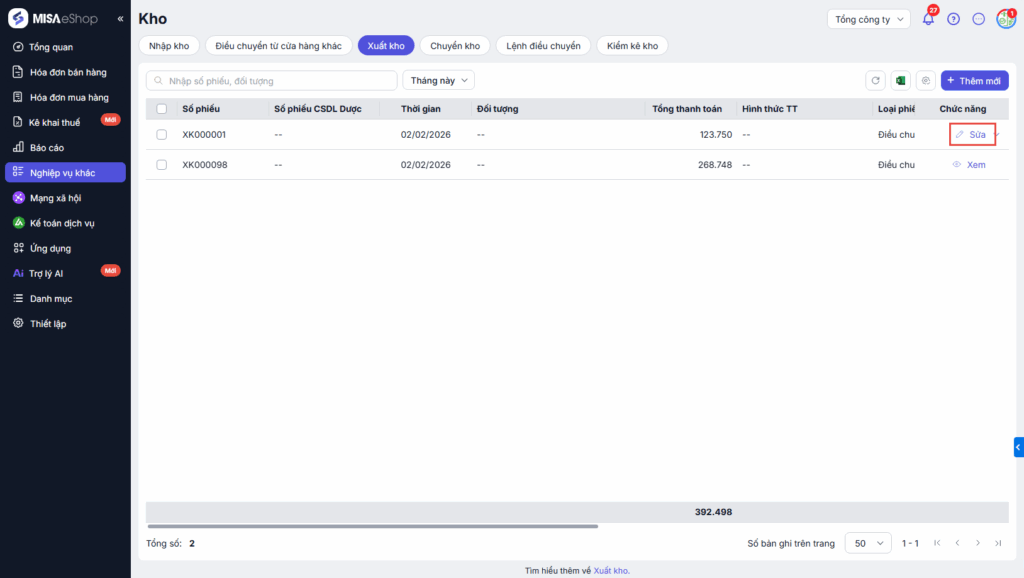Click the horizontal table scrollbar
Image resolution: width=1024 pixels, height=578 pixels.
click(x=372, y=526)
